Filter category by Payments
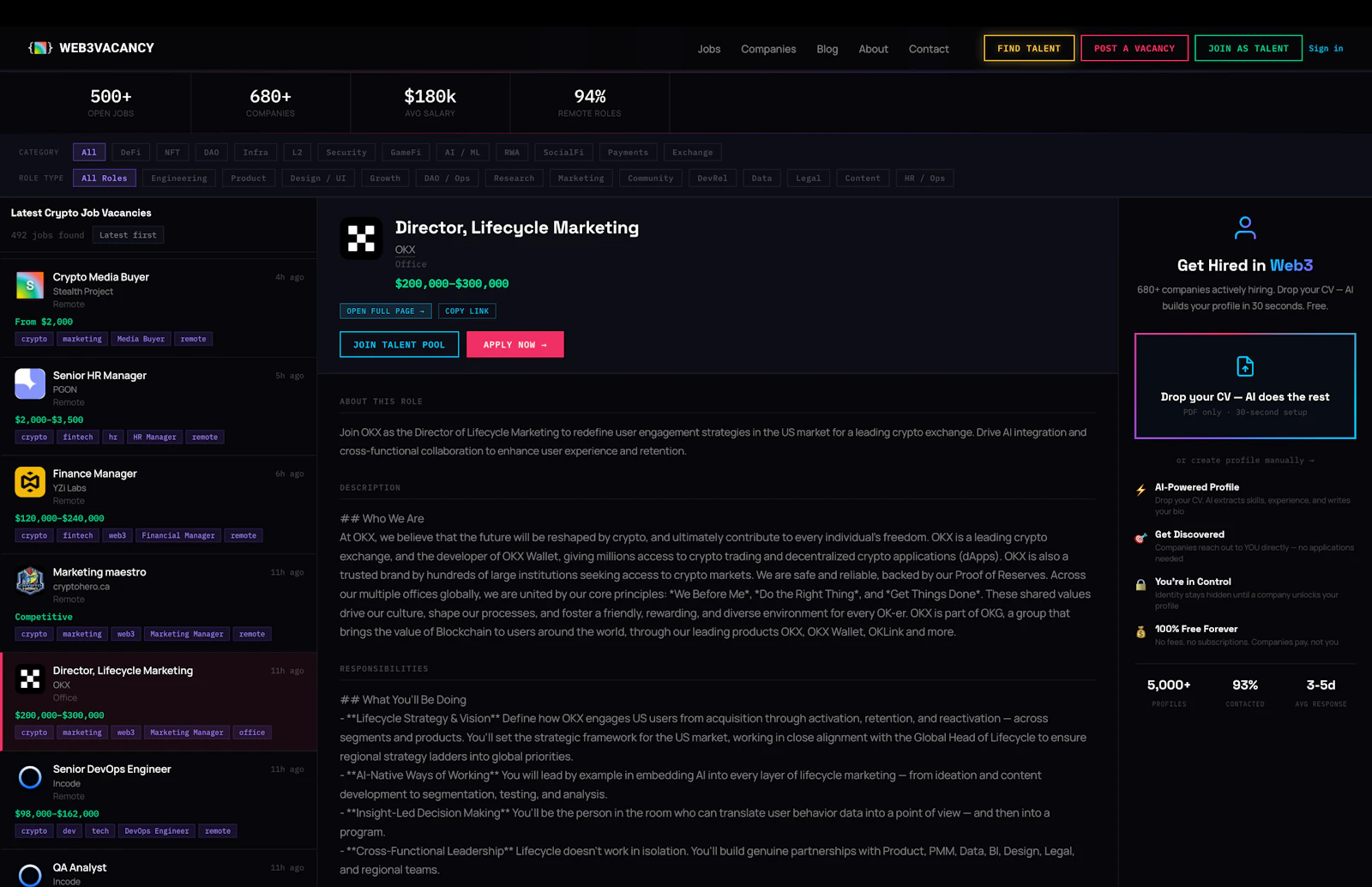This screenshot has height=887, width=1372. tap(629, 153)
